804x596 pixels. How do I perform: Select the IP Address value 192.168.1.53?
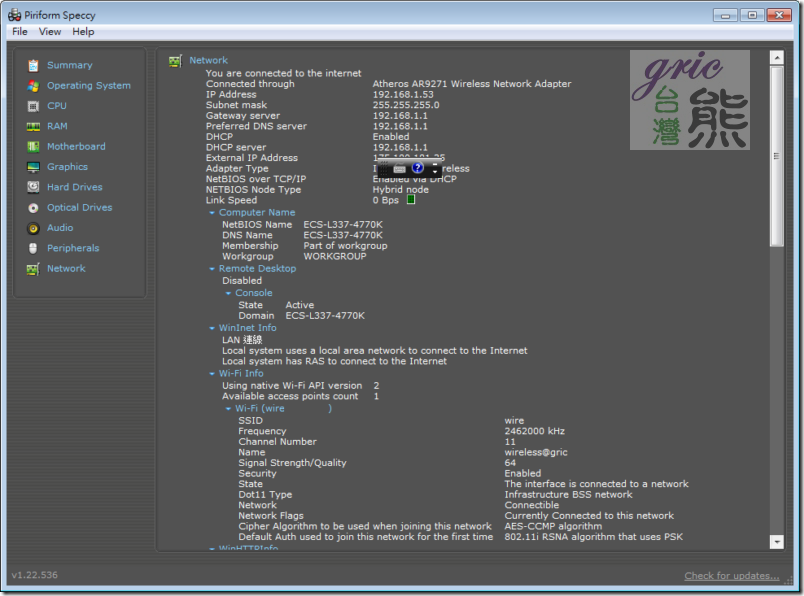pos(403,94)
